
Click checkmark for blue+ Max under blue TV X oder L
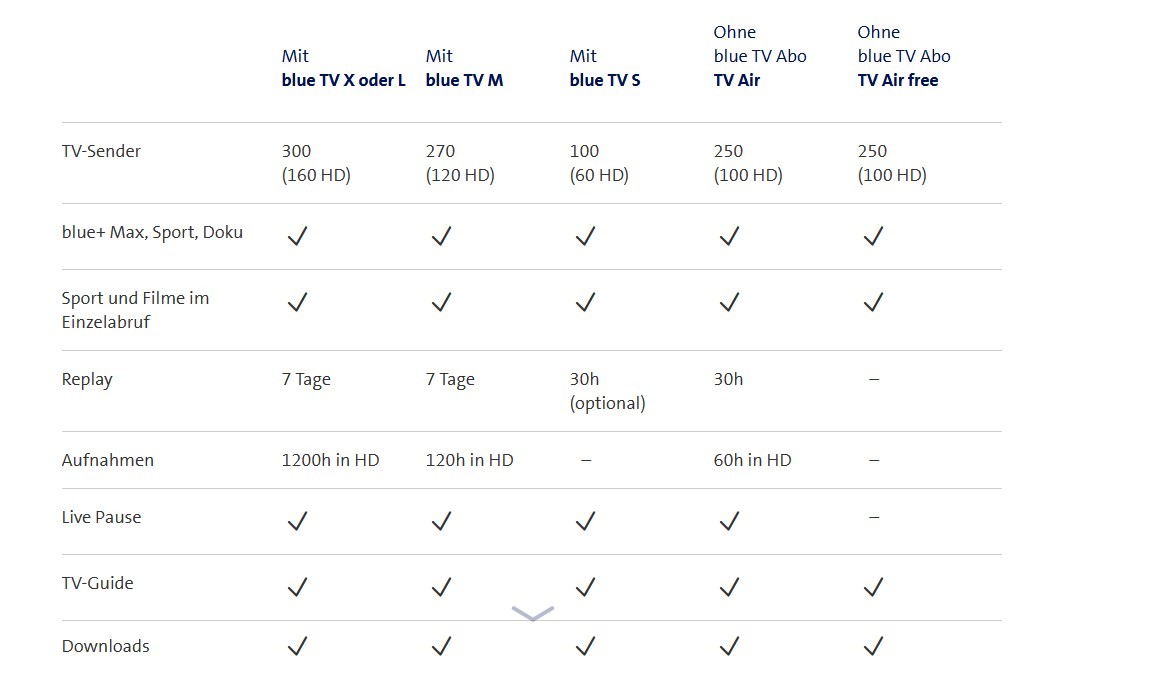[x=297, y=236]
